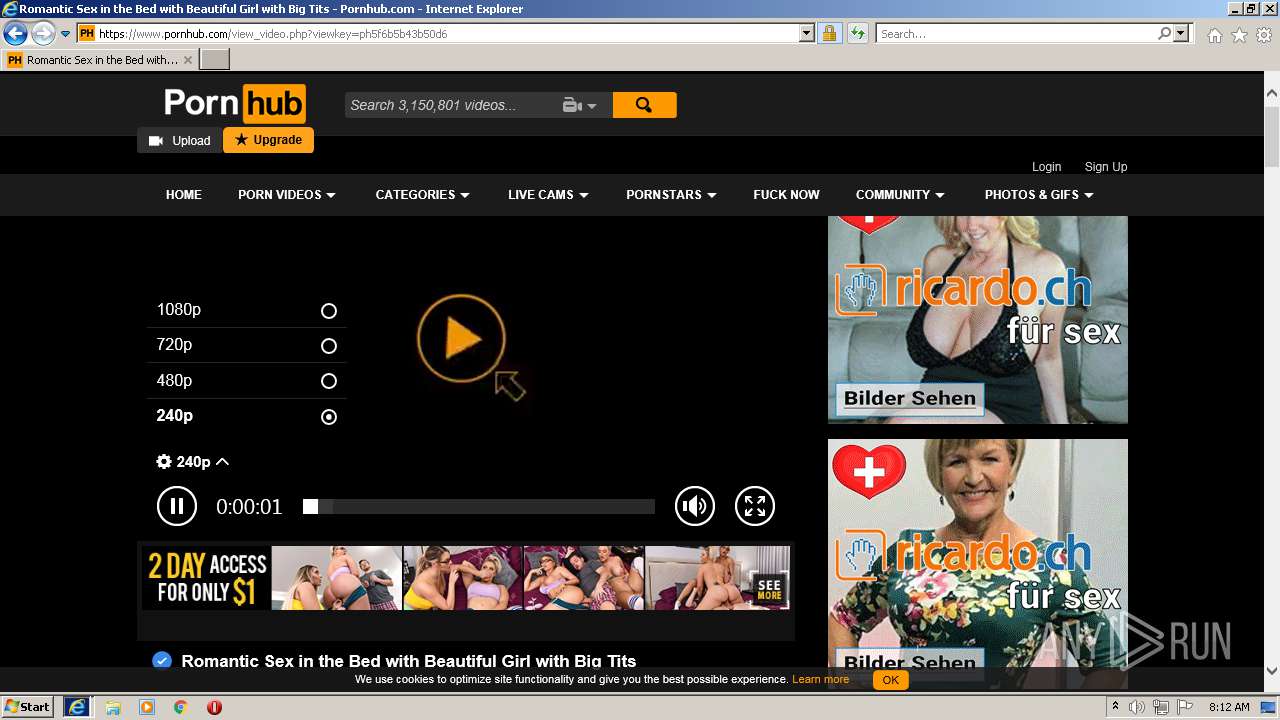The height and width of the screenshot is (720, 1280).
Task: Open the Login link
Action: (x=1046, y=167)
